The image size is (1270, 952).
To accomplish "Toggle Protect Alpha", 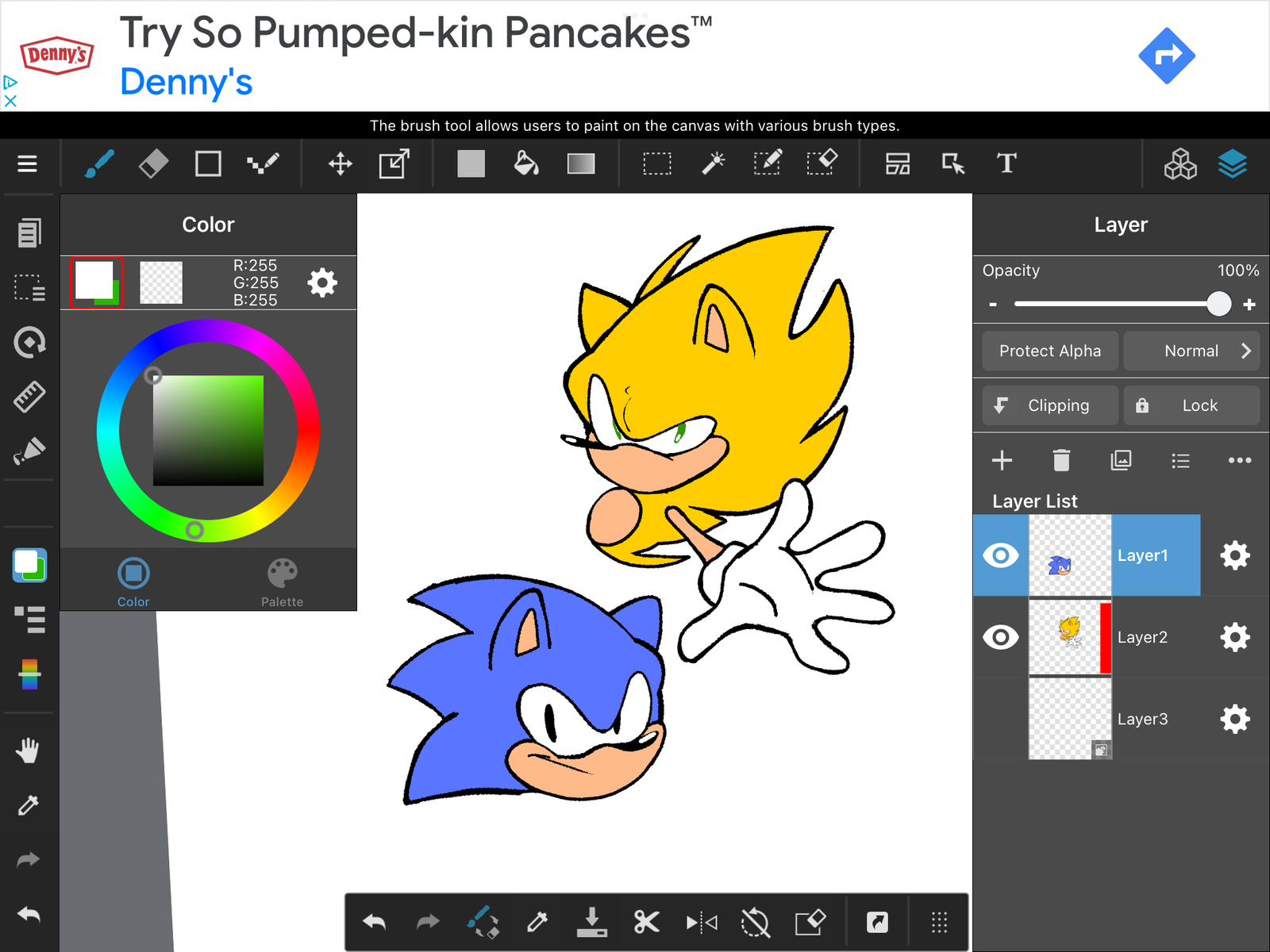I will (1050, 351).
